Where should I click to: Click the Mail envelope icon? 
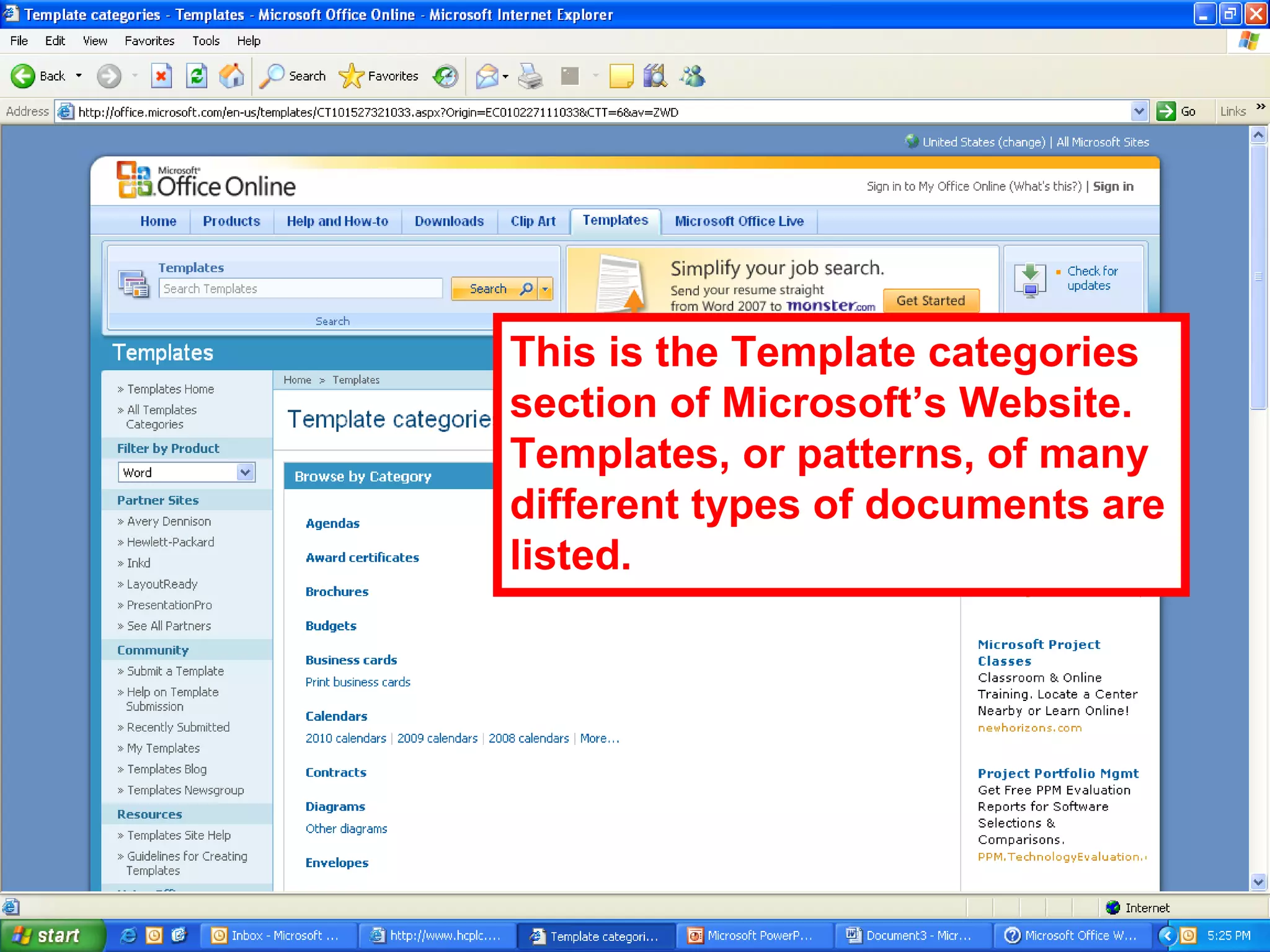[487, 76]
